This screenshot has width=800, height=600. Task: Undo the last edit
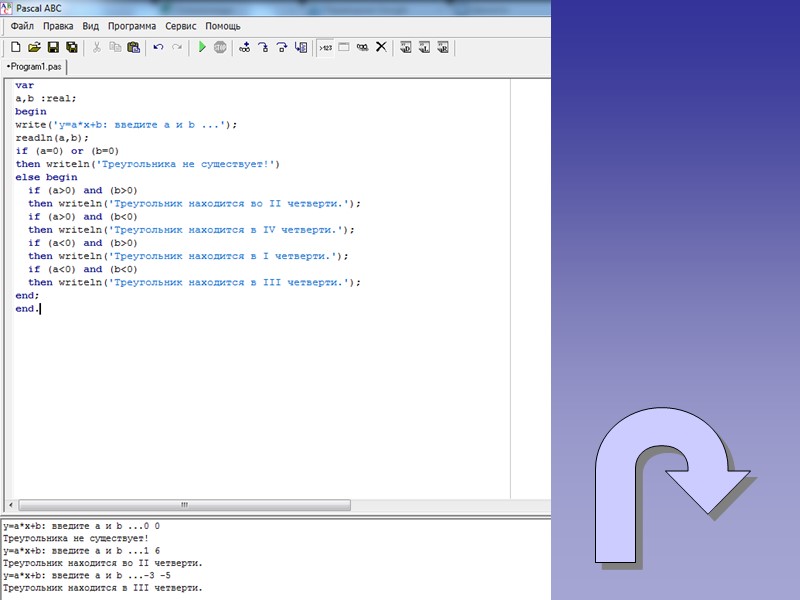(158, 47)
